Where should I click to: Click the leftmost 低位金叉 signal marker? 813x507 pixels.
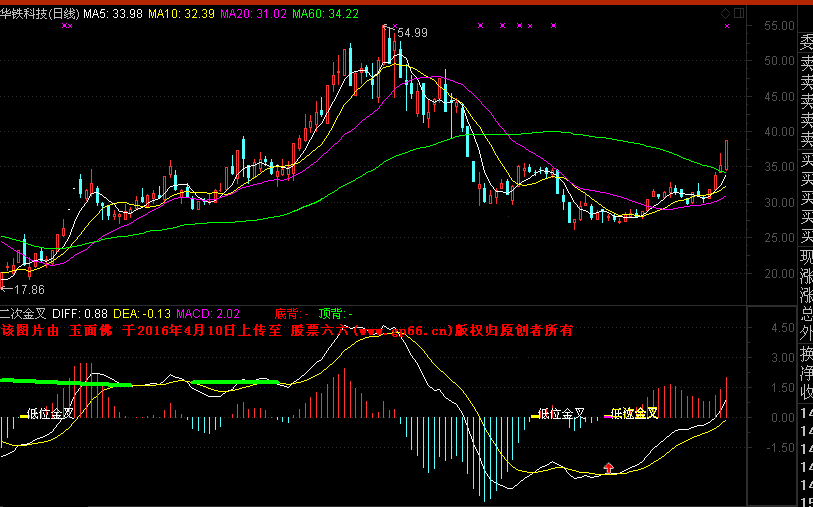tap(50, 412)
